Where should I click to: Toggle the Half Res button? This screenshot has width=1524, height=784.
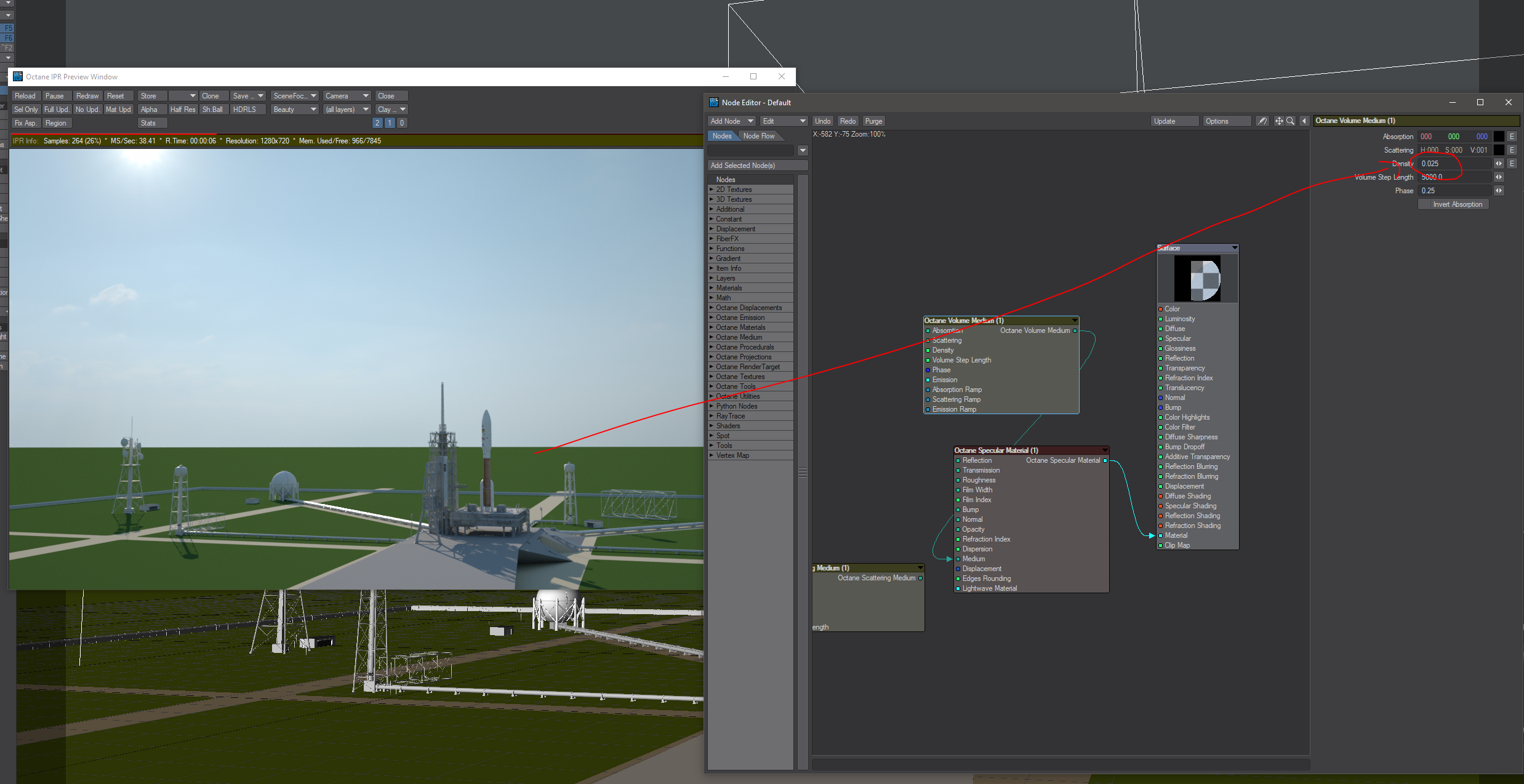[x=182, y=110]
